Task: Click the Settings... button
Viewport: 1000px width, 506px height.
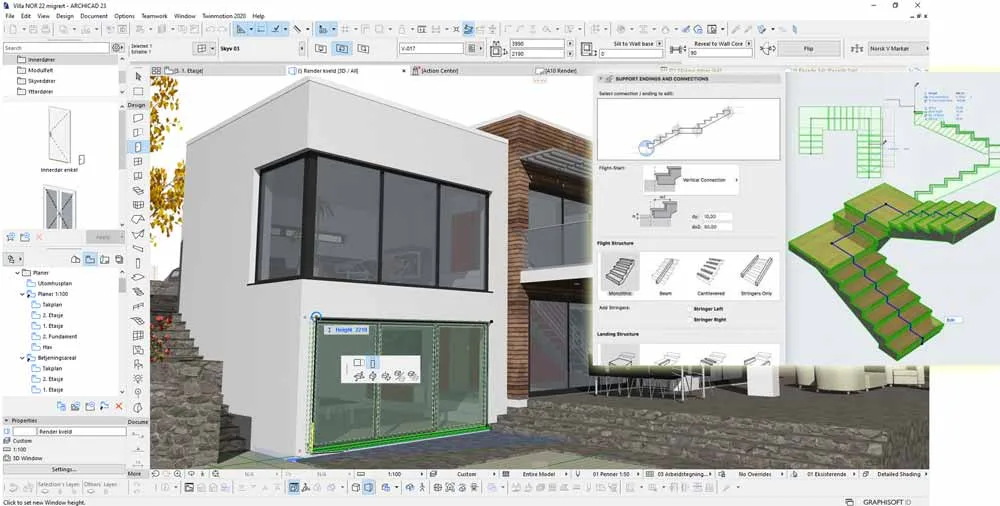Action: (x=64, y=469)
